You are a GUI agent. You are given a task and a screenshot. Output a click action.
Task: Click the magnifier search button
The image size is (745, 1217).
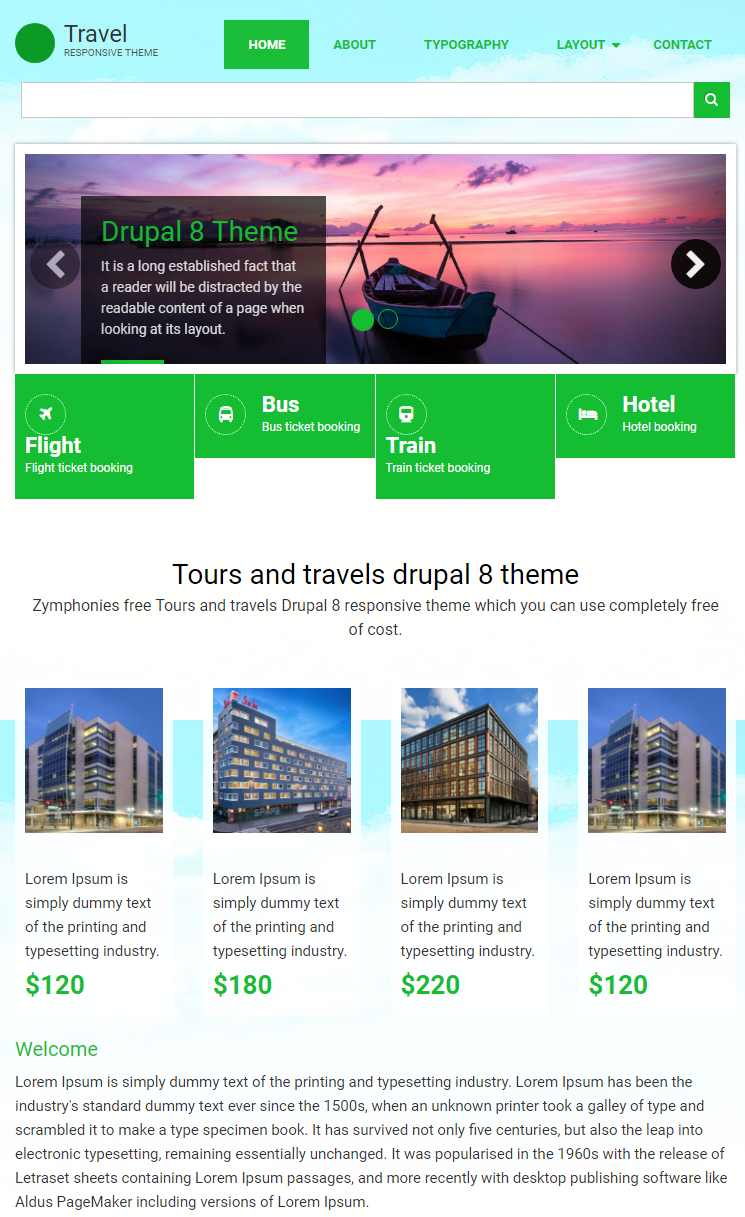(711, 100)
